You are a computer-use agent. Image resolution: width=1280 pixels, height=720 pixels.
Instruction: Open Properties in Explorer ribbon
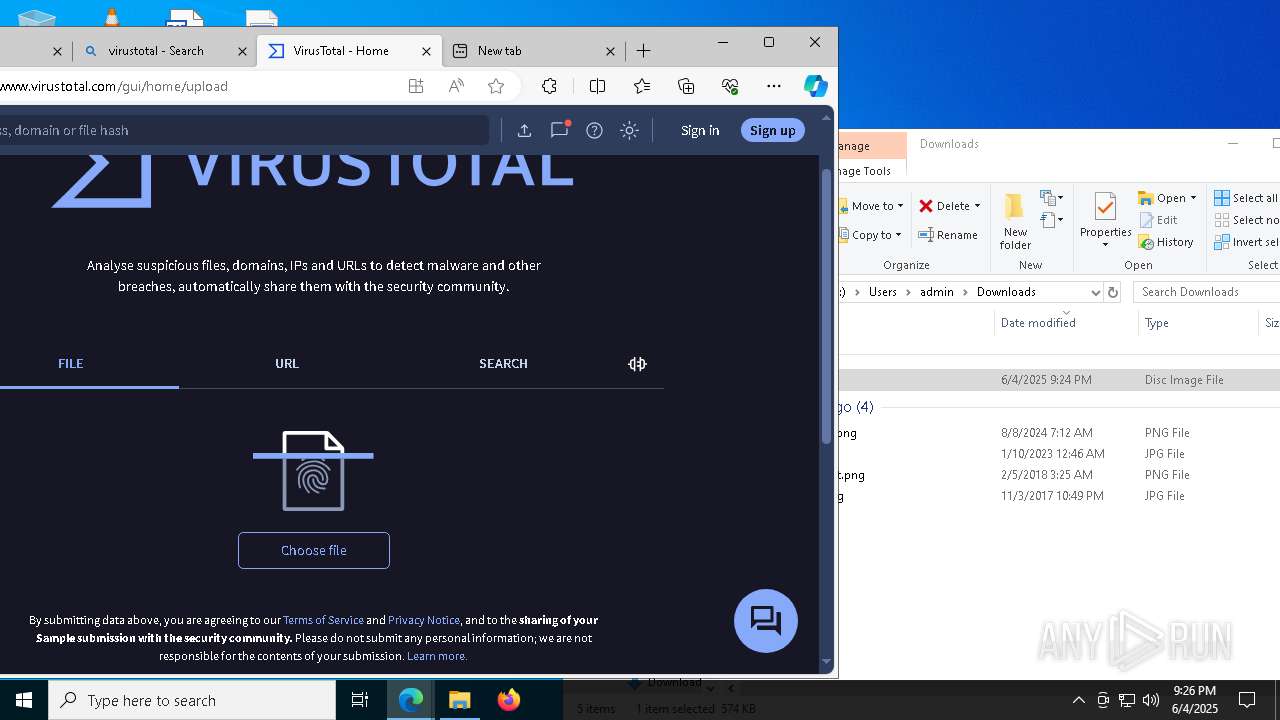point(1105,220)
